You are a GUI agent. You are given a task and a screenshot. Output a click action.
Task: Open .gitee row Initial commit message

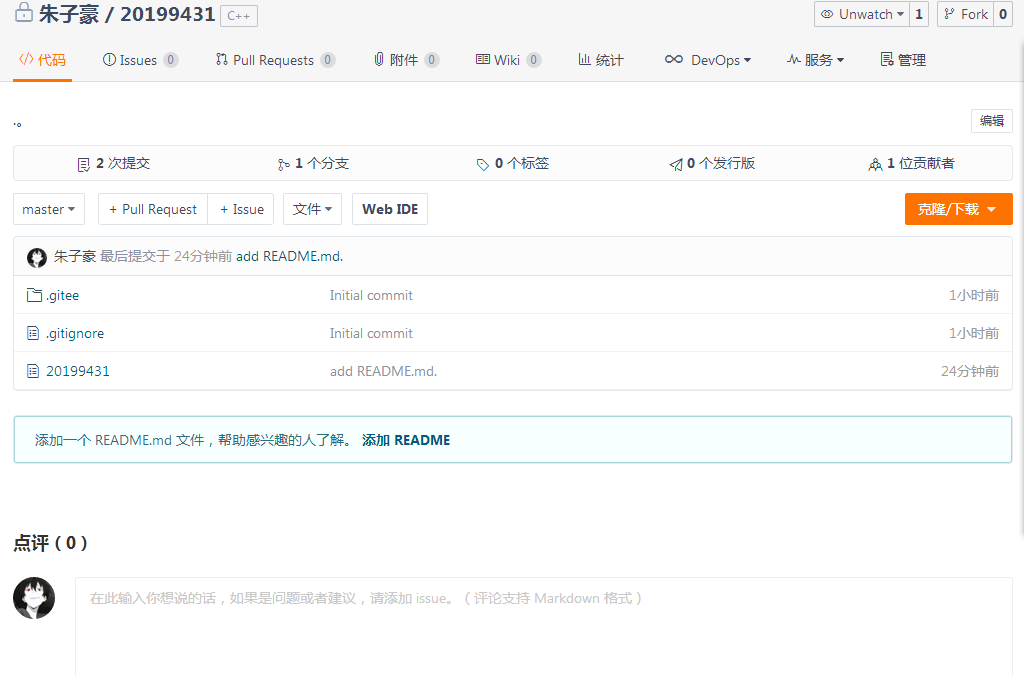click(371, 295)
